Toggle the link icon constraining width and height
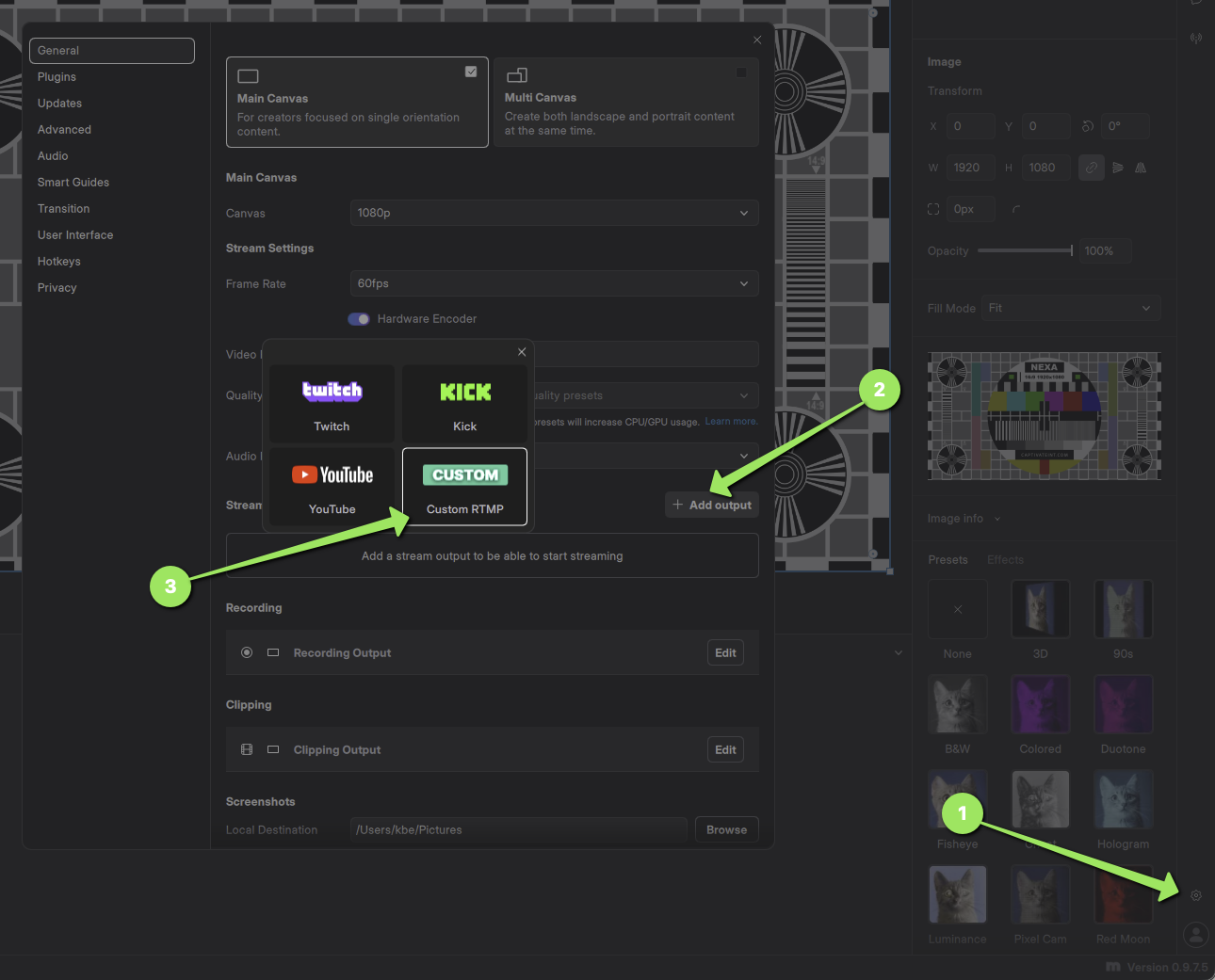Screen dimensions: 1215x980 pos(1091,167)
